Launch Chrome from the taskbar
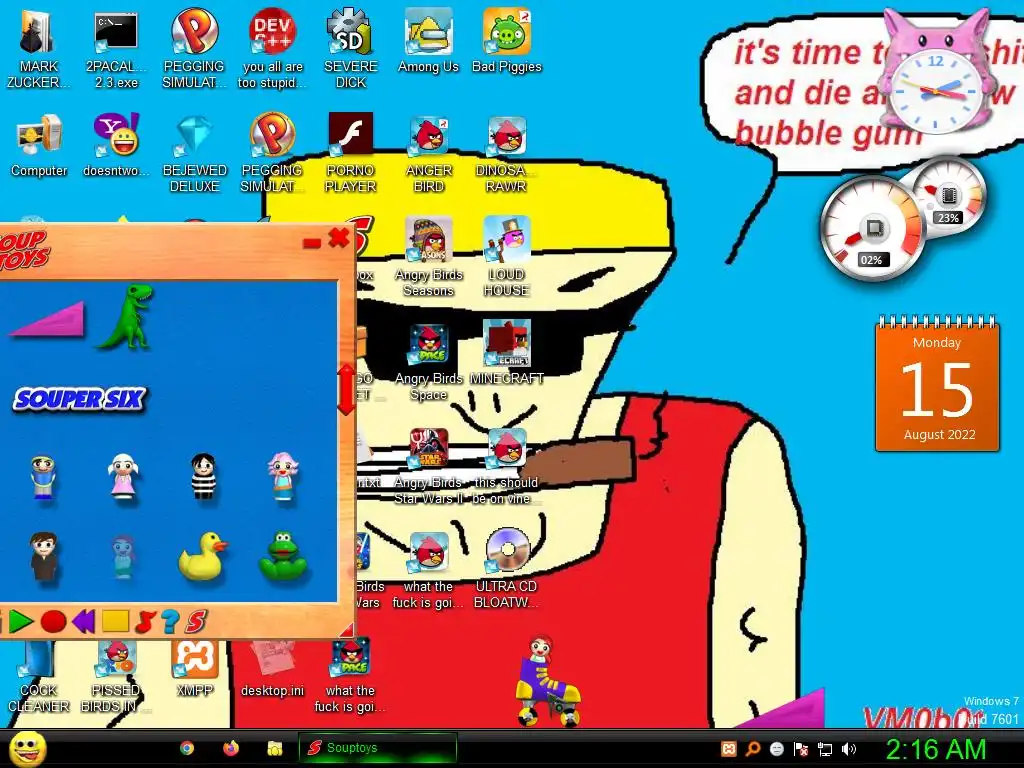The image size is (1024, 768). point(187,748)
